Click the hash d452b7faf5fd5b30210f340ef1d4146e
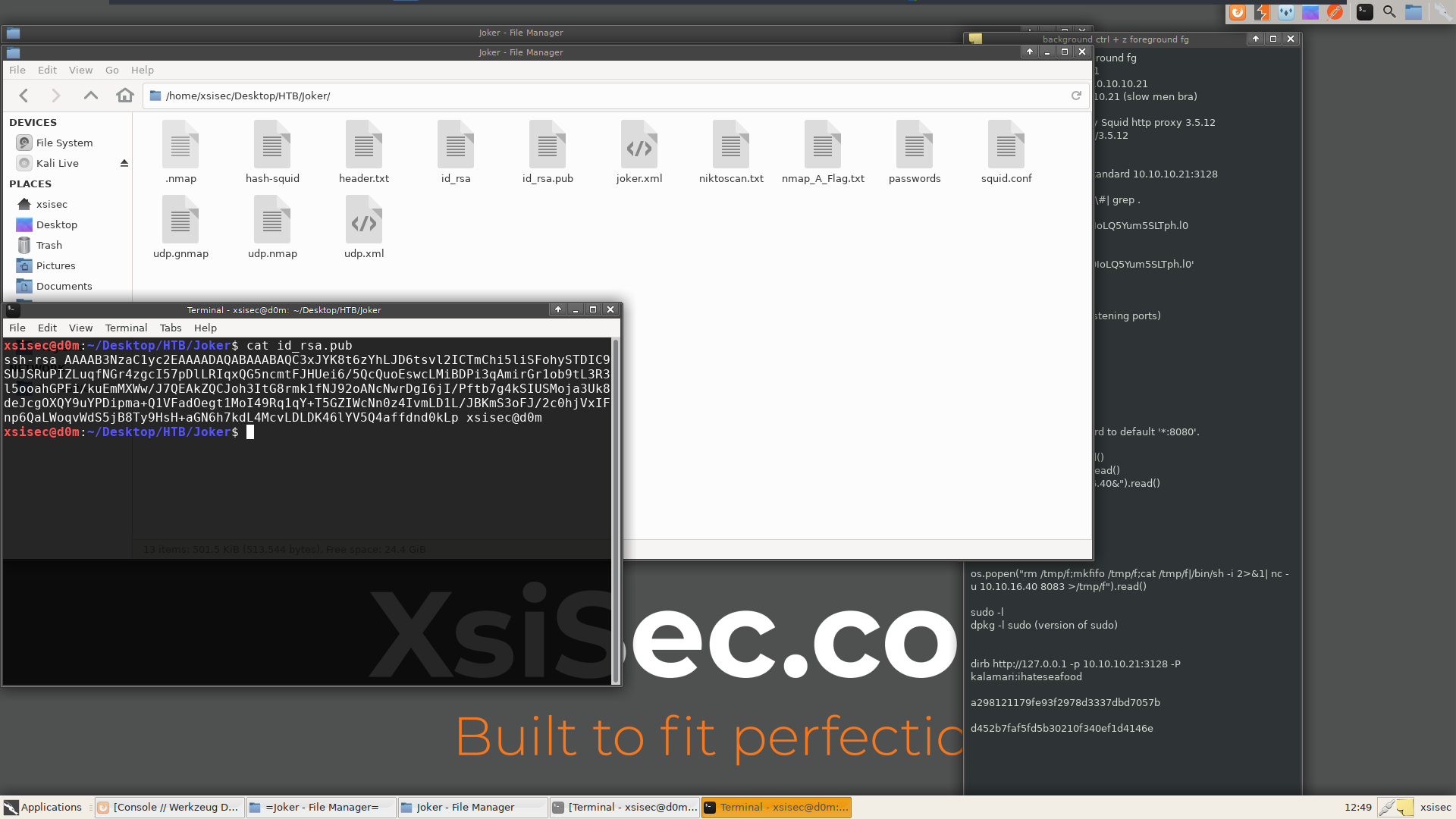Screen dimensions: 1456x819 pyautogui.click(x=1062, y=728)
